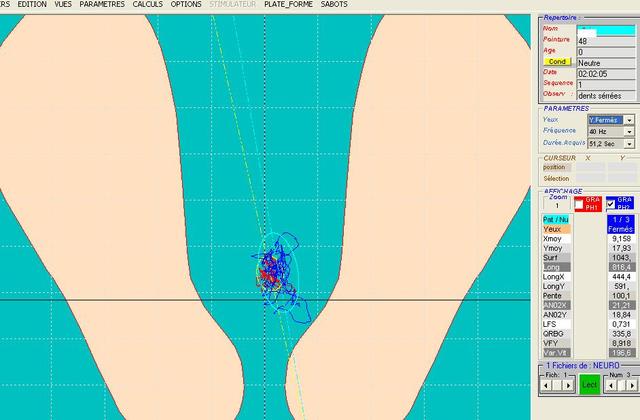Viewport: 640px width, 420px height.
Task: Open the CALCULS menu
Action: [x=147, y=5]
